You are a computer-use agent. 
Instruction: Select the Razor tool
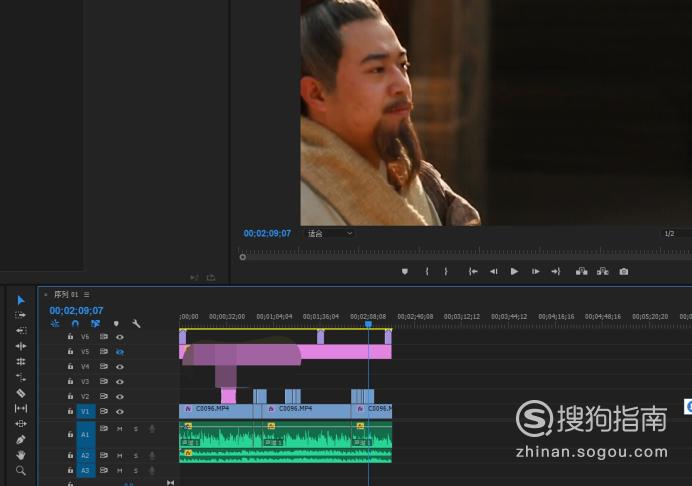tap(21, 392)
